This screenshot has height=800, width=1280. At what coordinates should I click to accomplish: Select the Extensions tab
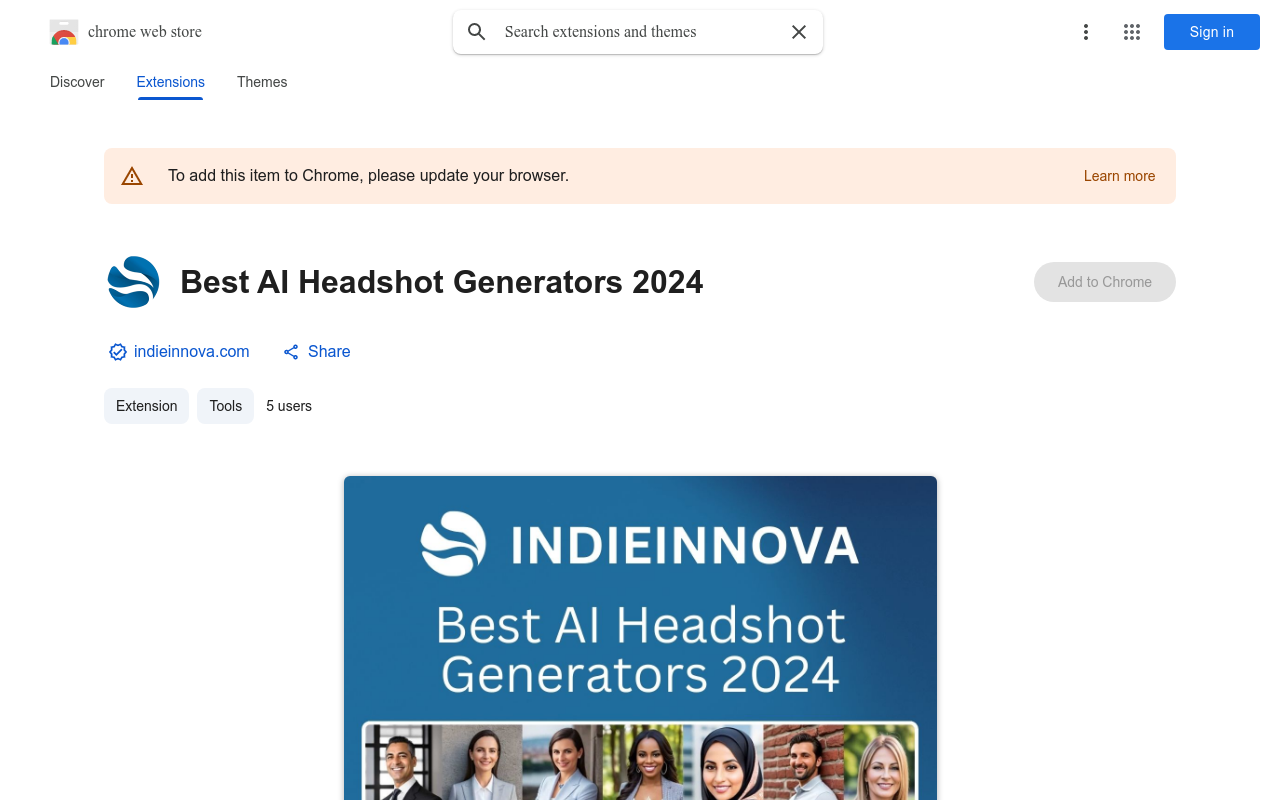(x=171, y=82)
